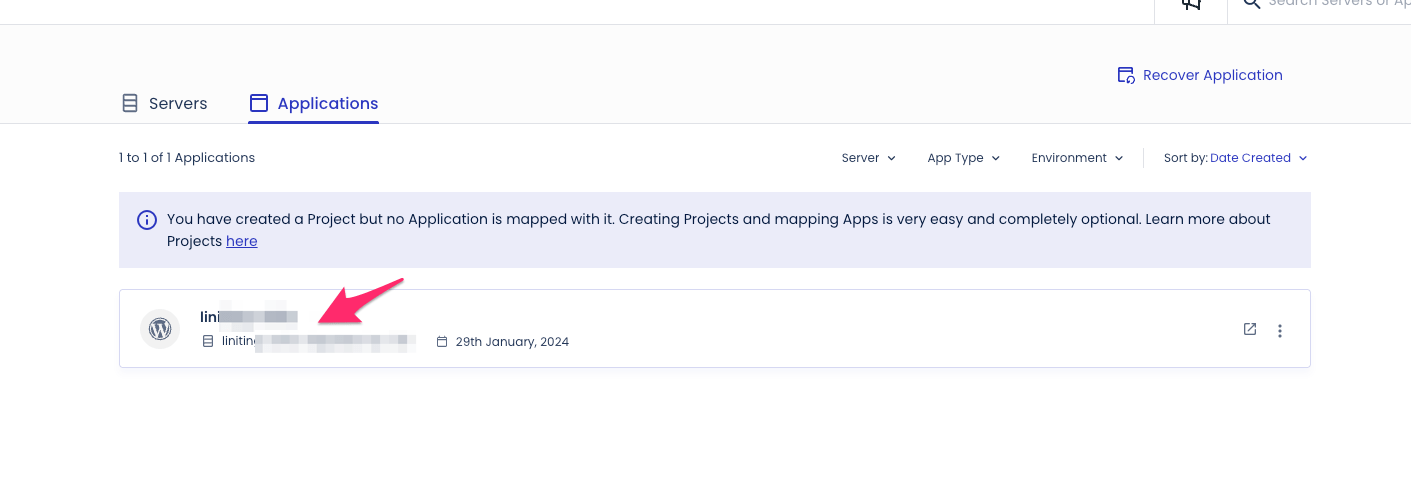Expand the Server filter dropdown
1411x489 pixels.
click(x=868, y=158)
